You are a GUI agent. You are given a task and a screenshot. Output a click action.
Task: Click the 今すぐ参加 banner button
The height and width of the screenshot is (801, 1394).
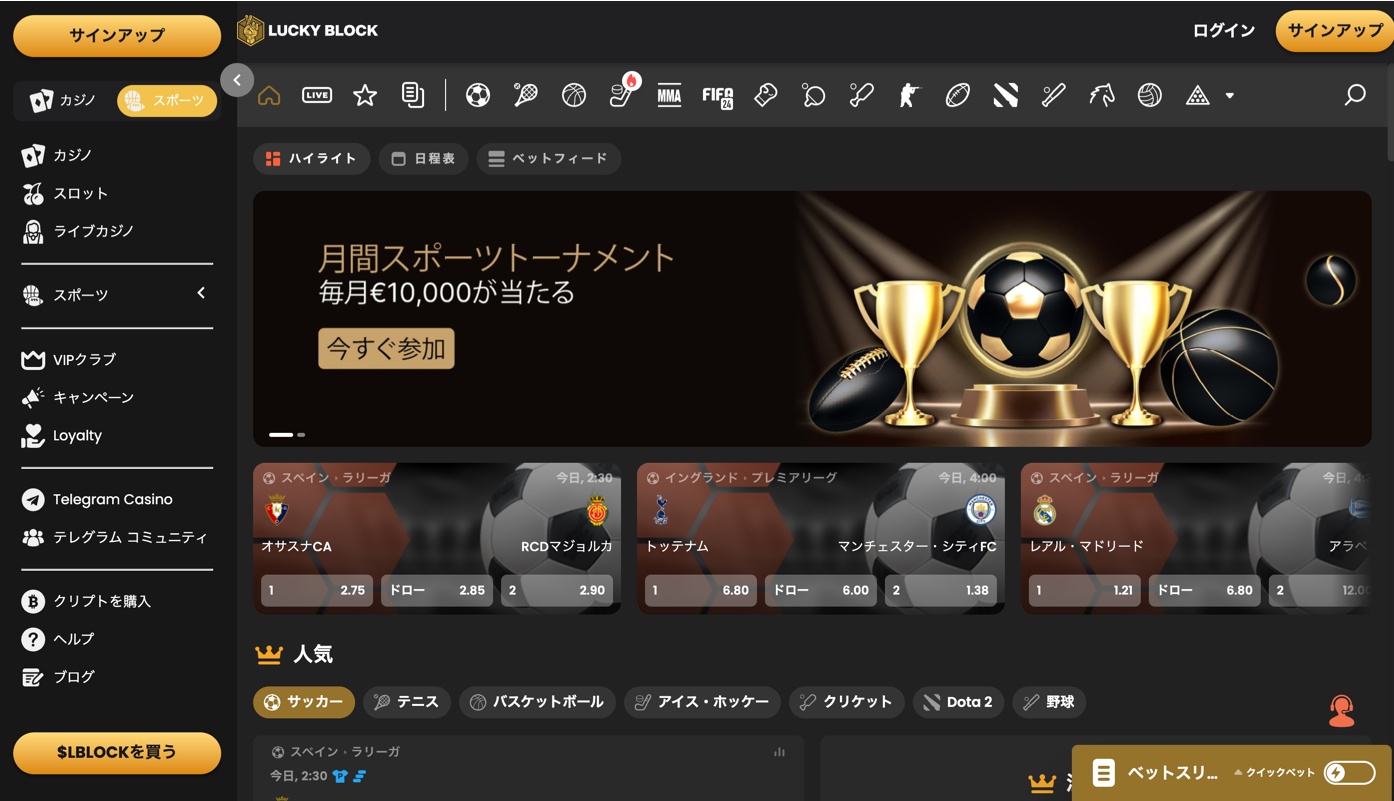click(387, 348)
